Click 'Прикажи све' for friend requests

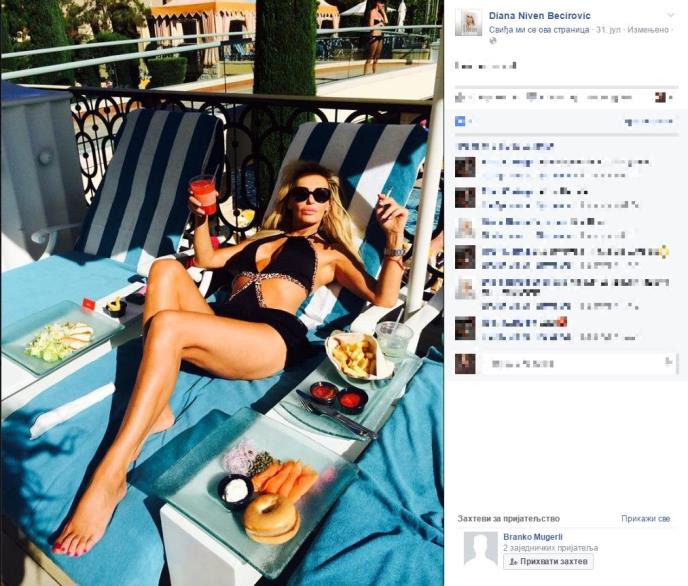pyautogui.click(x=645, y=518)
